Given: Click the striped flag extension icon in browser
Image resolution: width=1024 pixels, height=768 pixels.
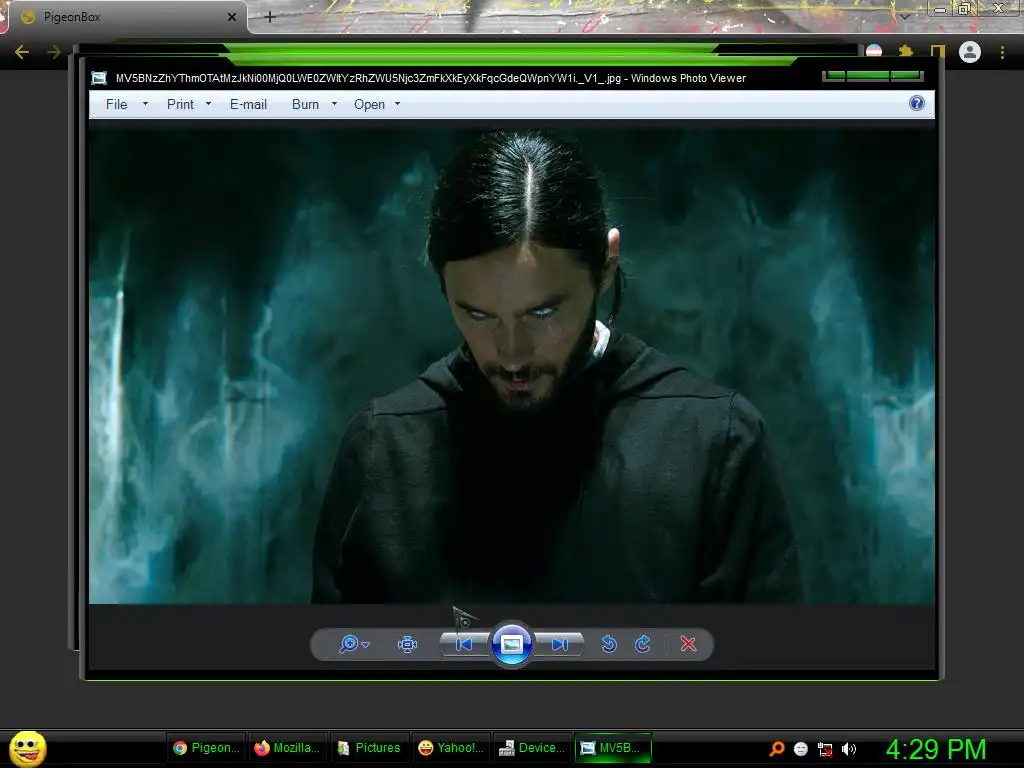Looking at the screenshot, I should (874, 51).
